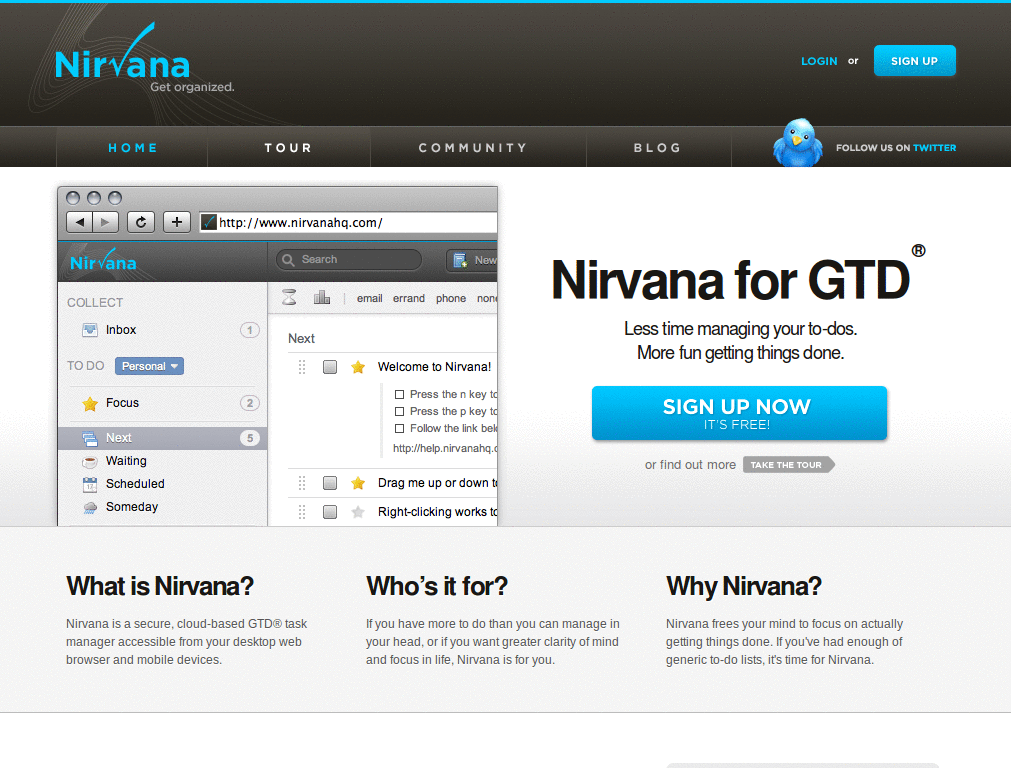Click drag handle of Welcome to Nirvana task
The image size is (1024, 768).
(302, 367)
